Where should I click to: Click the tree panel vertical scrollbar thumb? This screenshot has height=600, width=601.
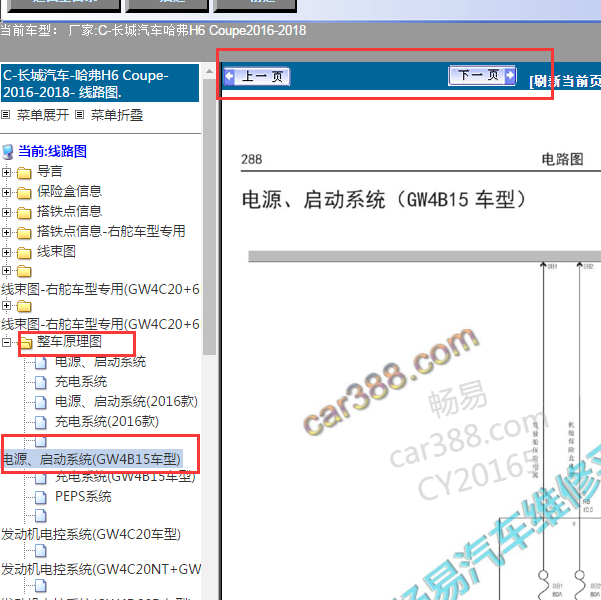click(209, 217)
